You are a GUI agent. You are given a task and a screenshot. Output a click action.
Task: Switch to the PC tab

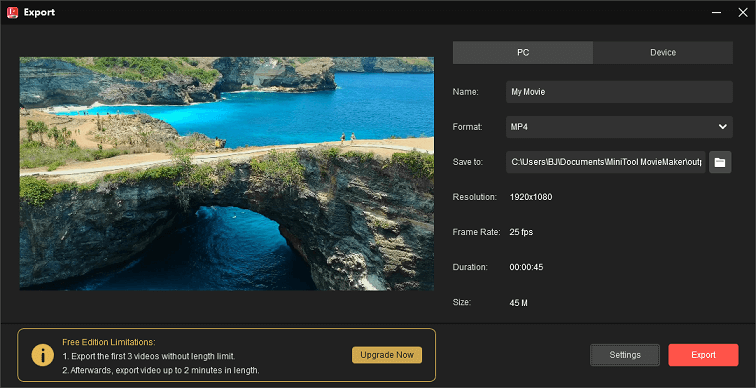pos(523,53)
